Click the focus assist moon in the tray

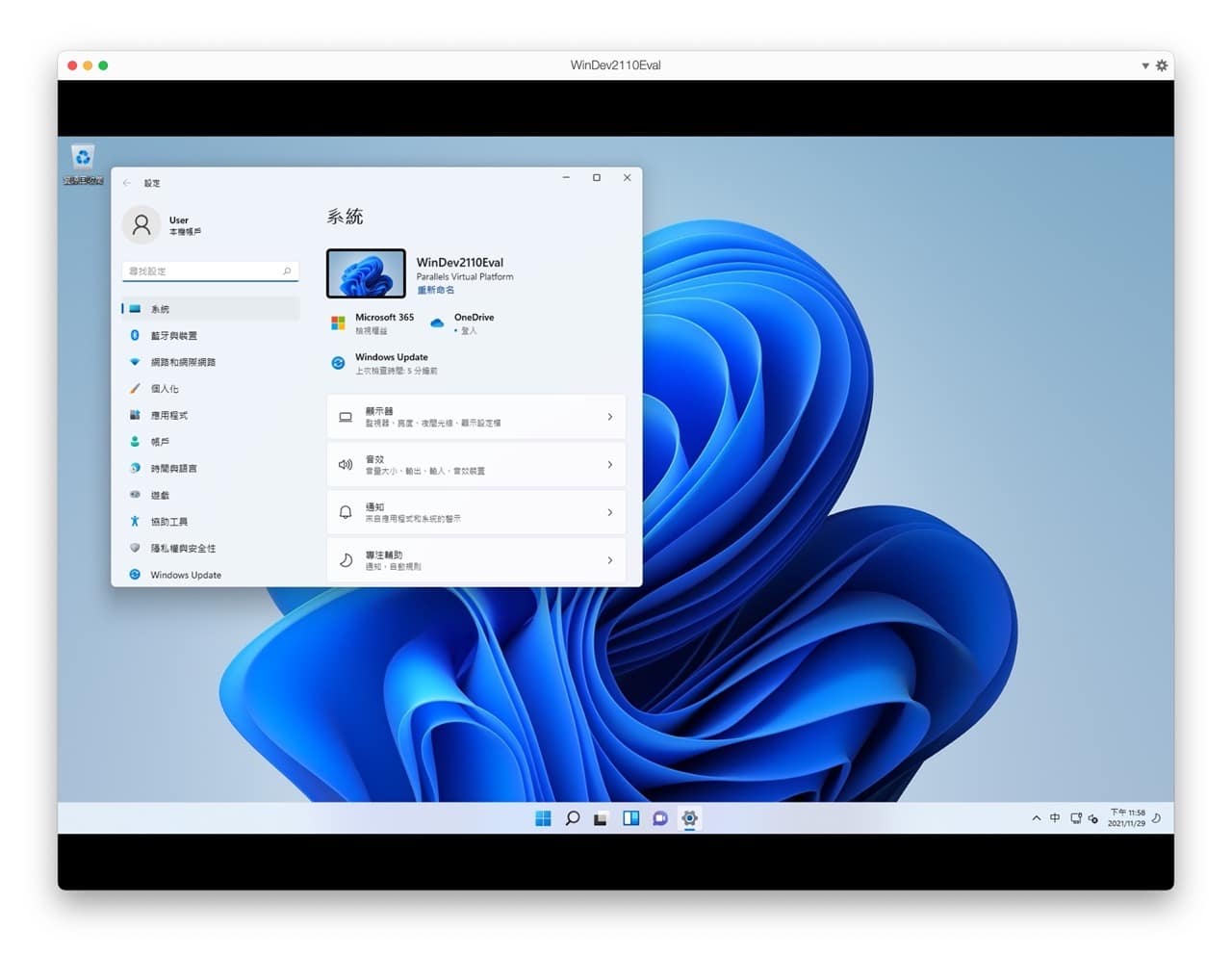tap(1156, 818)
